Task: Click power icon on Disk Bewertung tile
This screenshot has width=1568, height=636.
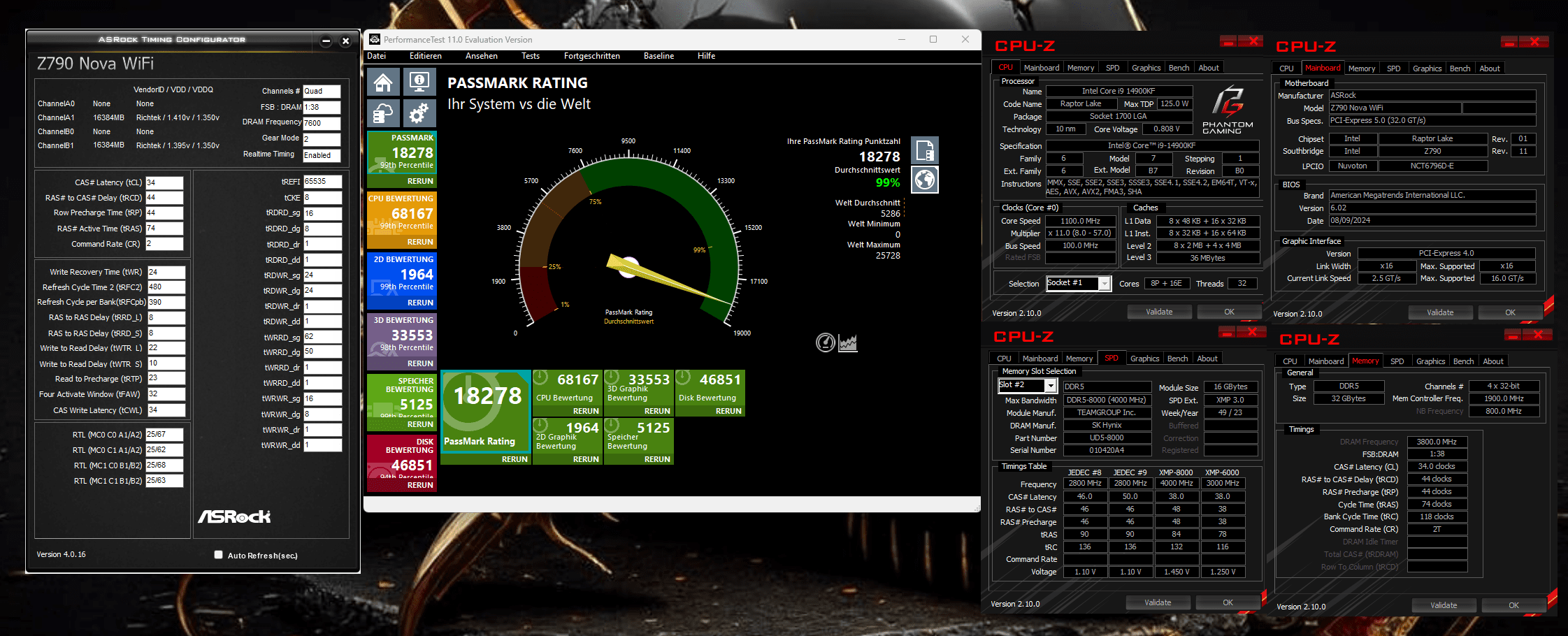Action: [683, 378]
